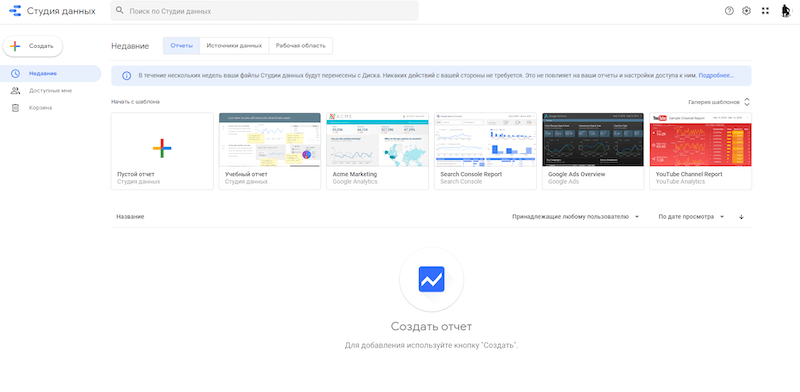Image resolution: width=800 pixels, height=392 pixels.
Task: Open the settings gear icon
Action: click(x=746, y=11)
